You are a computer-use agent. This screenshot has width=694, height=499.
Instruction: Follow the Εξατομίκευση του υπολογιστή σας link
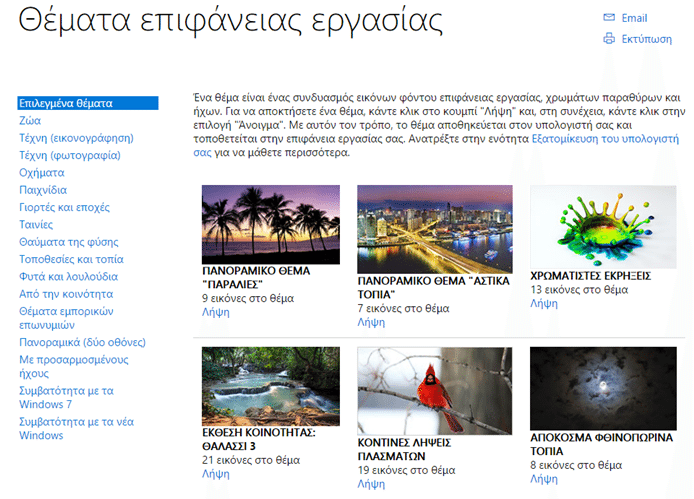(605, 139)
